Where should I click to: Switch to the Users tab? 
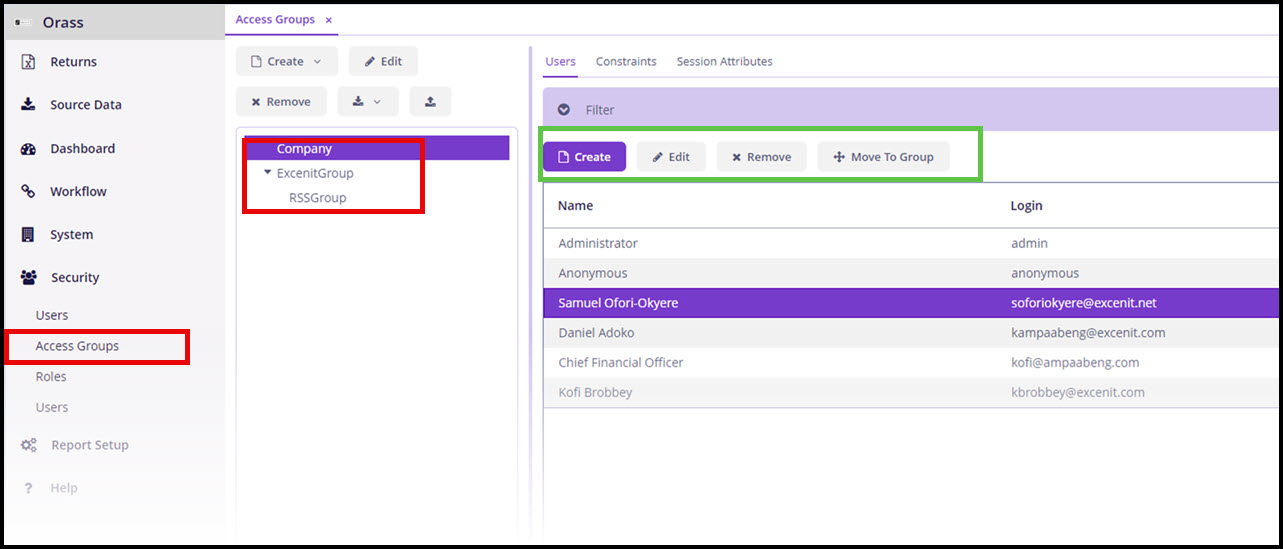coord(560,62)
